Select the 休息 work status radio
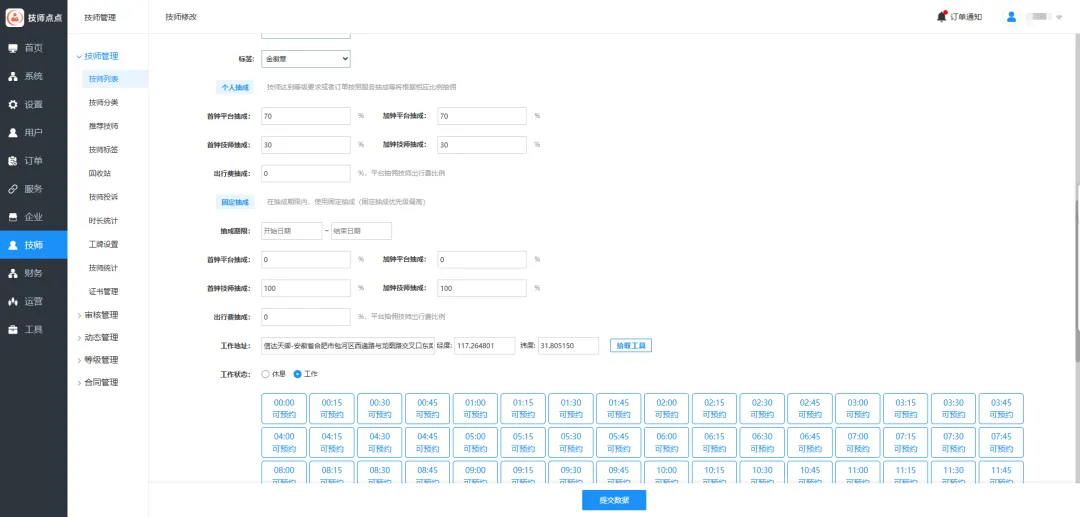The width and height of the screenshot is (1080, 517). point(265,374)
